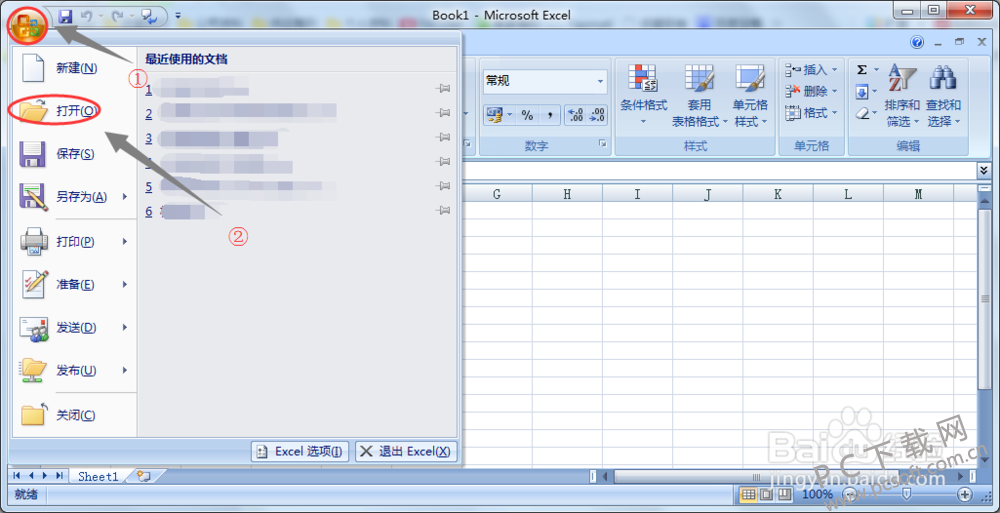Image resolution: width=1000 pixels, height=513 pixels.
Task: Open 条件格式 conditional formatting
Action: [x=643, y=94]
